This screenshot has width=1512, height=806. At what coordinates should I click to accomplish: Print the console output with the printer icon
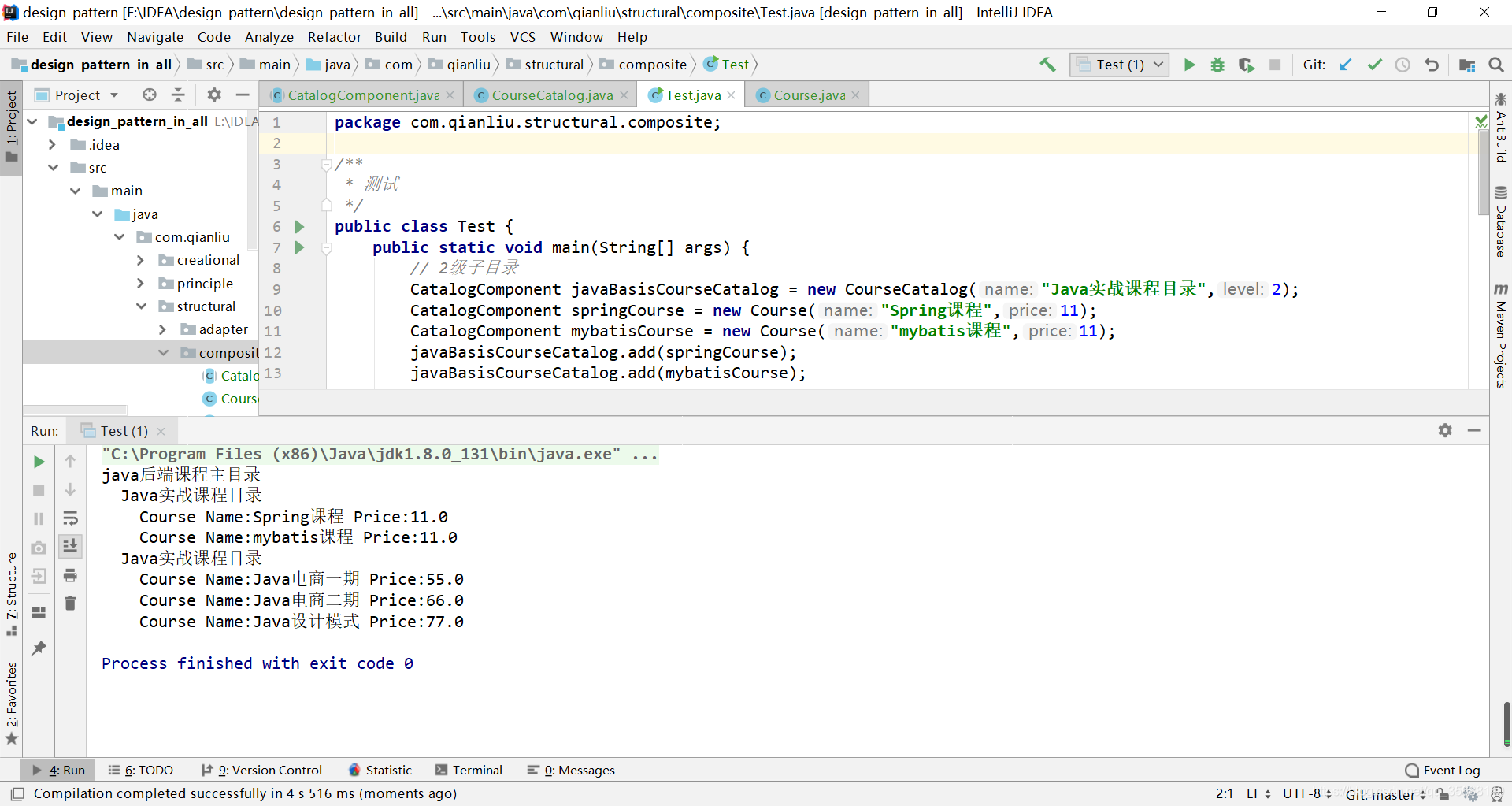(70, 575)
